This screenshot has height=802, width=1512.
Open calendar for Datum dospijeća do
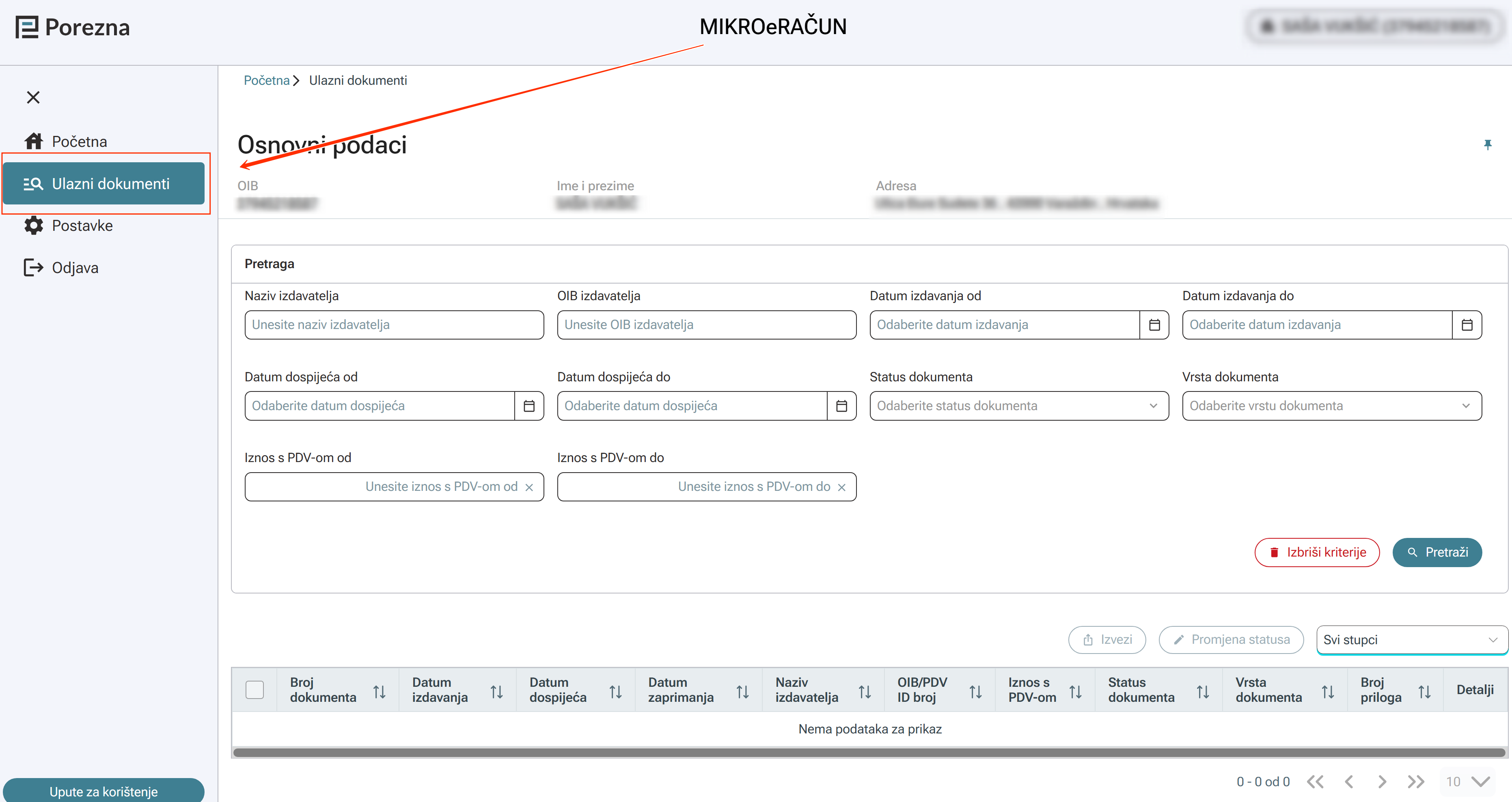click(x=841, y=406)
